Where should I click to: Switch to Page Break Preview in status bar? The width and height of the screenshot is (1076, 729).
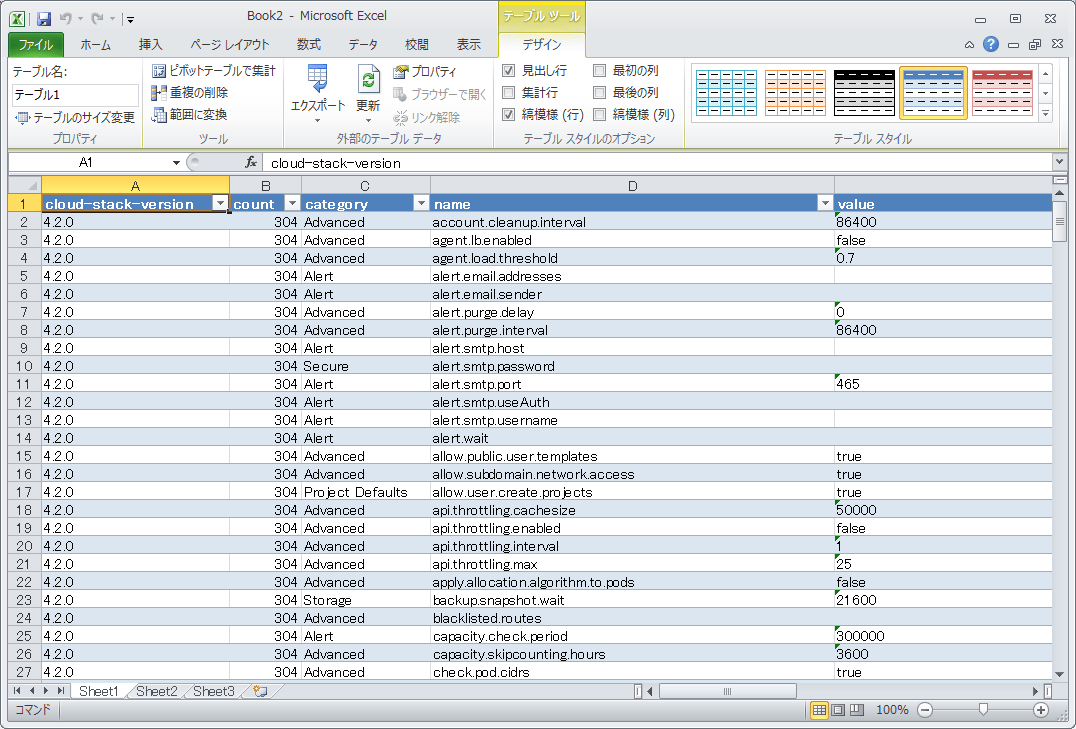pyautogui.click(x=856, y=710)
